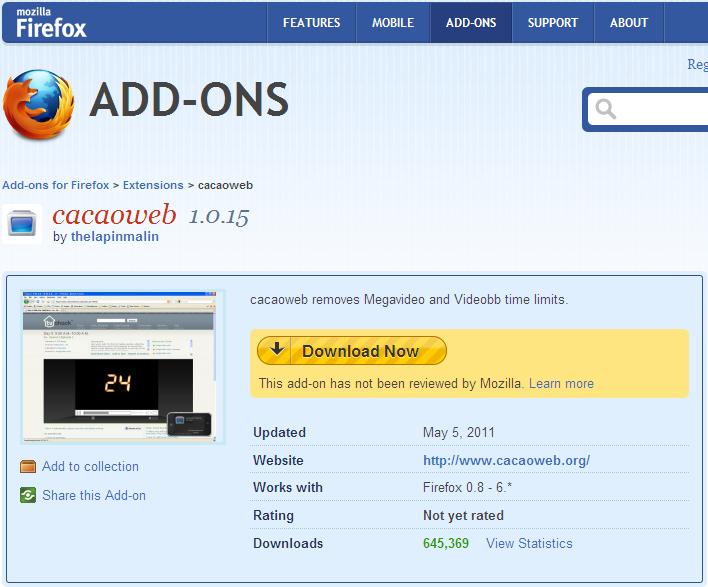Click the Learn more link
Screen dimensions: 708x587
(x=561, y=383)
